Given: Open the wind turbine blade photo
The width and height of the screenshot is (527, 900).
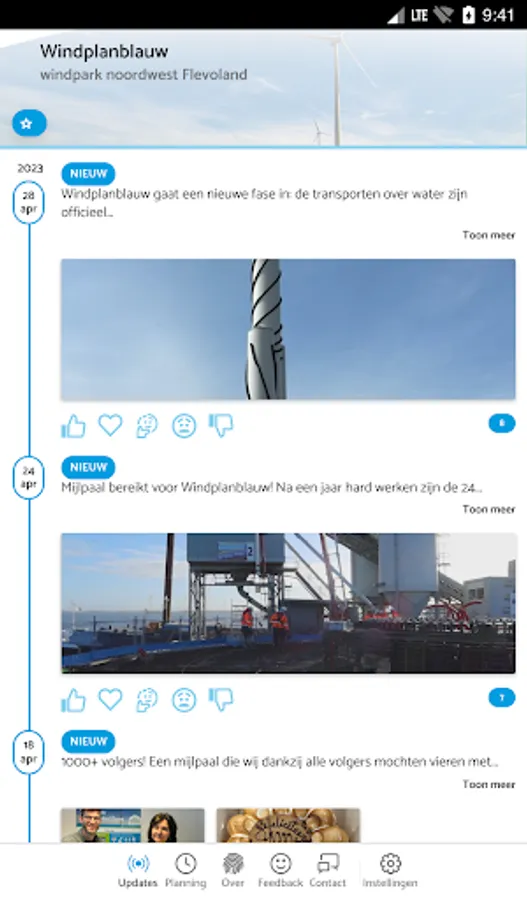Looking at the screenshot, I should tap(288, 329).
